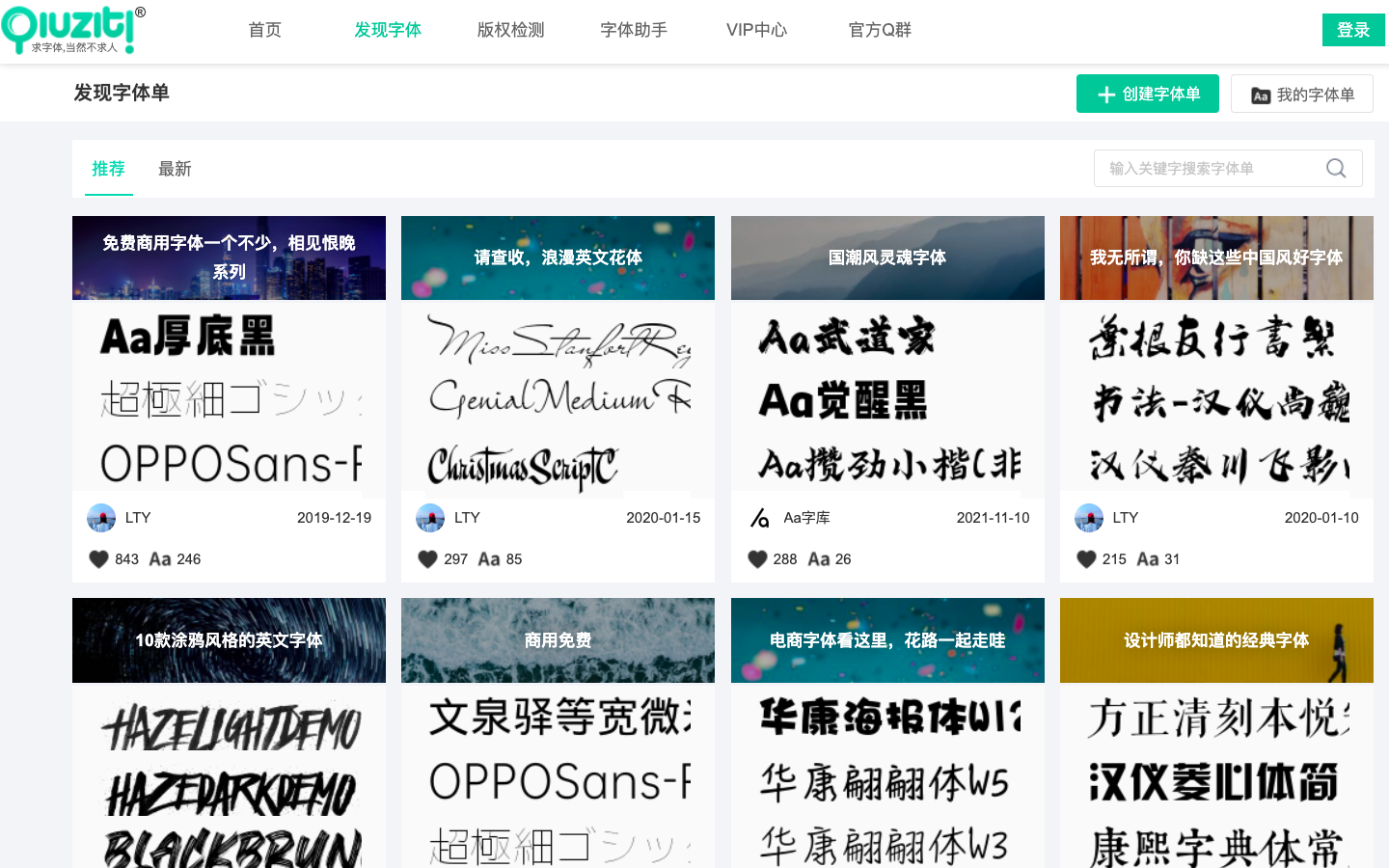
Task: Click the Aa font count icon beside 246
Action: pos(160,559)
